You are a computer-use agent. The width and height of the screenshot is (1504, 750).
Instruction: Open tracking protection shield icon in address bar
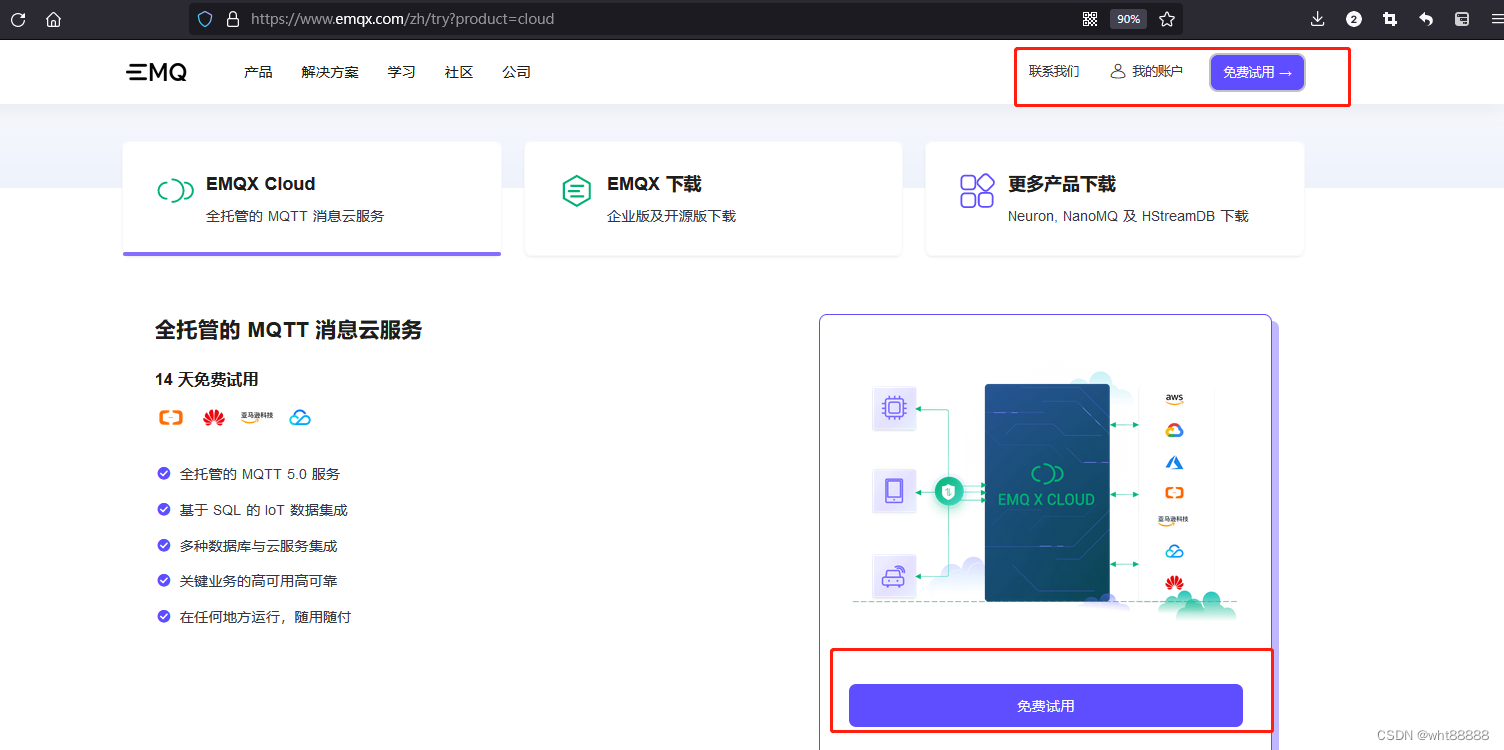[x=205, y=19]
